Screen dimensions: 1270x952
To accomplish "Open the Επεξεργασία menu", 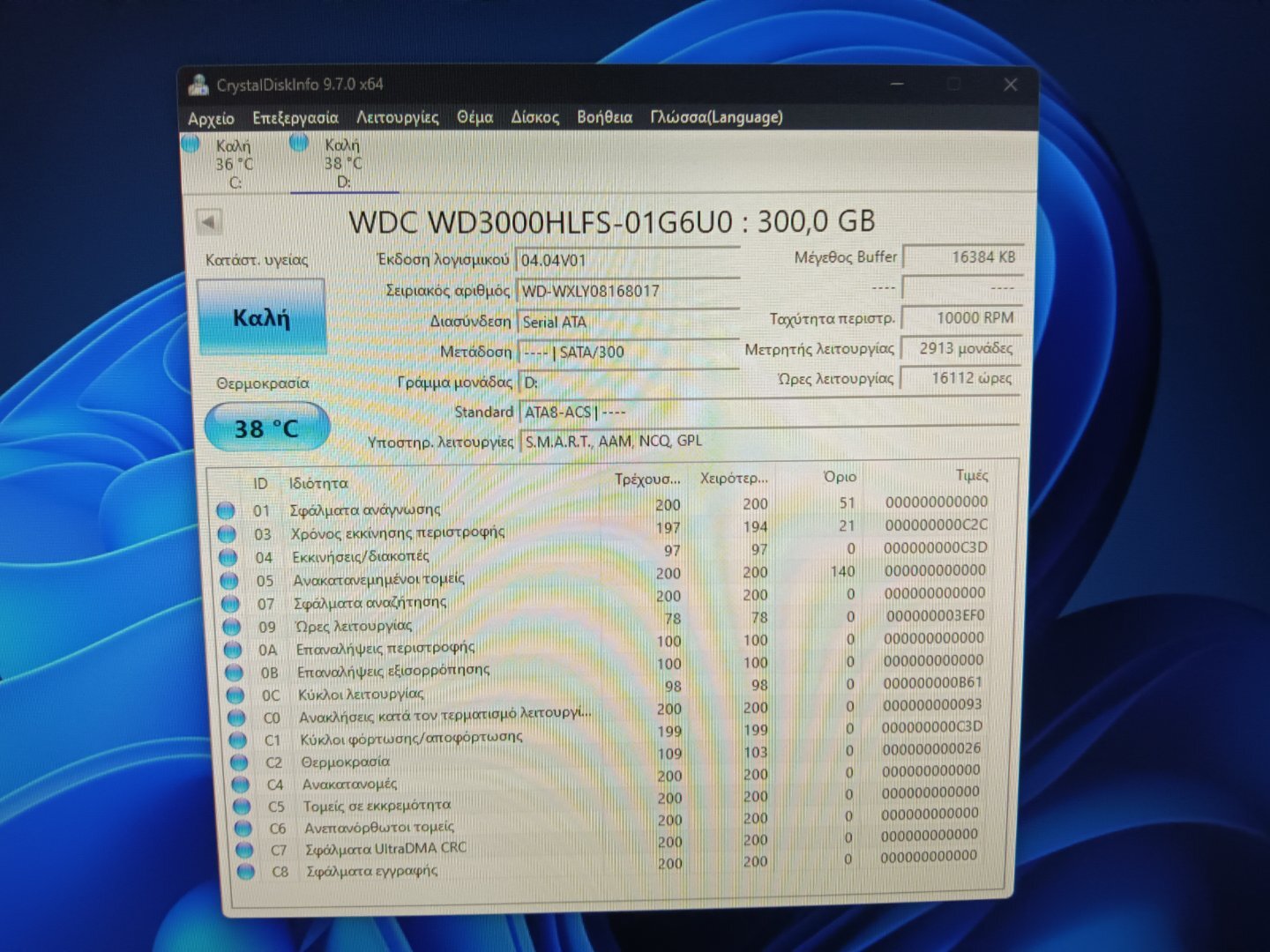I will (x=295, y=118).
